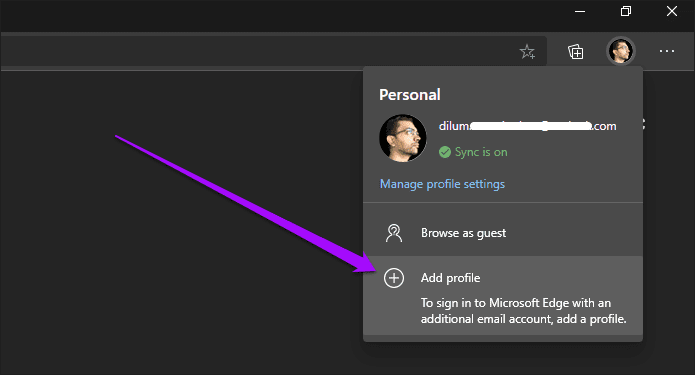Select Browse as guest
This screenshot has height=375, width=695.
pyautogui.click(x=503, y=233)
